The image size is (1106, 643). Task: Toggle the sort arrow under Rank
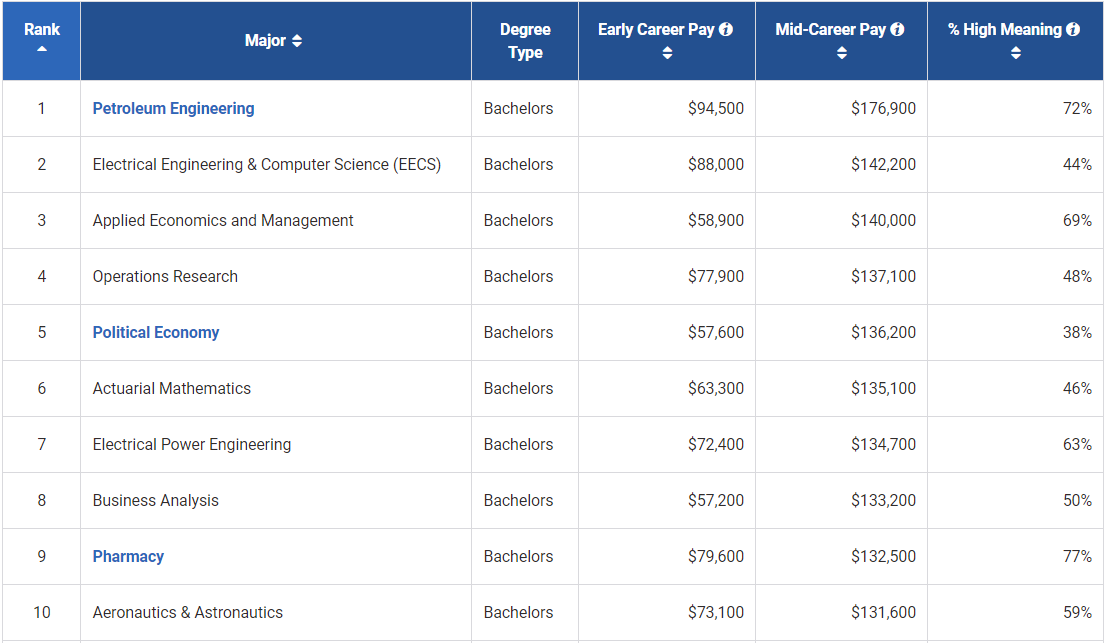[x=42, y=49]
